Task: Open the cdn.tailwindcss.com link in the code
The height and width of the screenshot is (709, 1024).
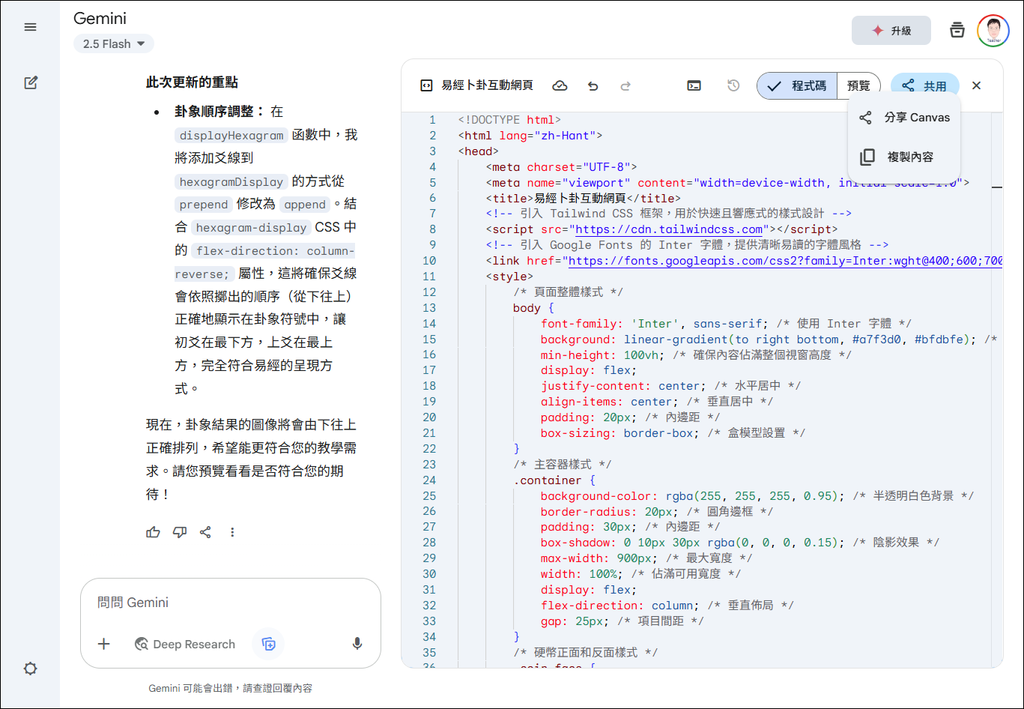Action: tap(669, 229)
